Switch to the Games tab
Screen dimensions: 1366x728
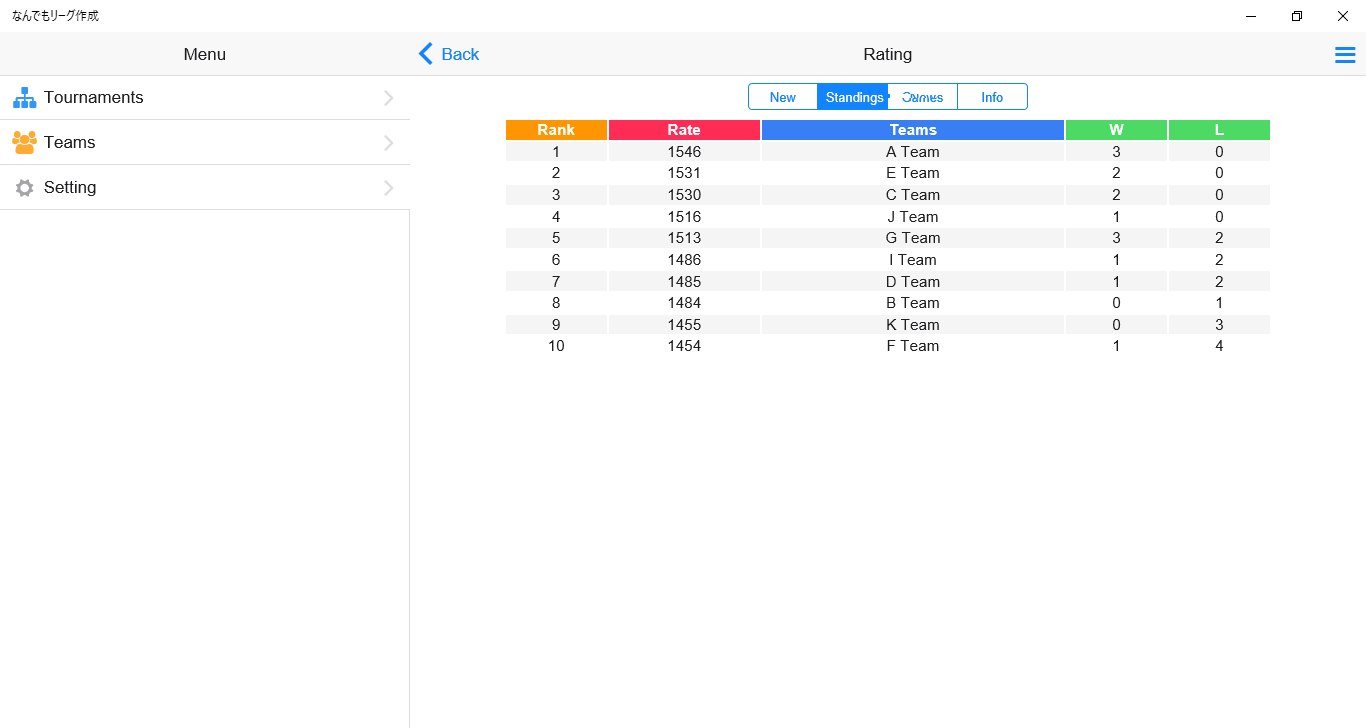coord(923,97)
